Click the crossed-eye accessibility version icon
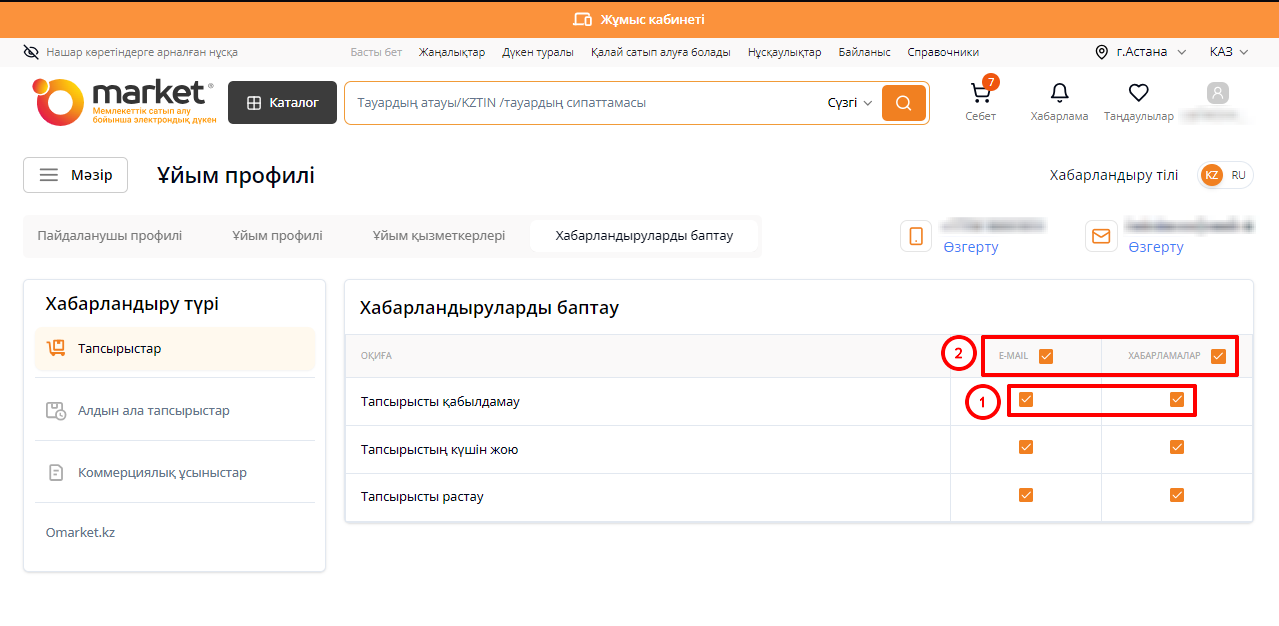This screenshot has height=626, width=1279. [31, 52]
